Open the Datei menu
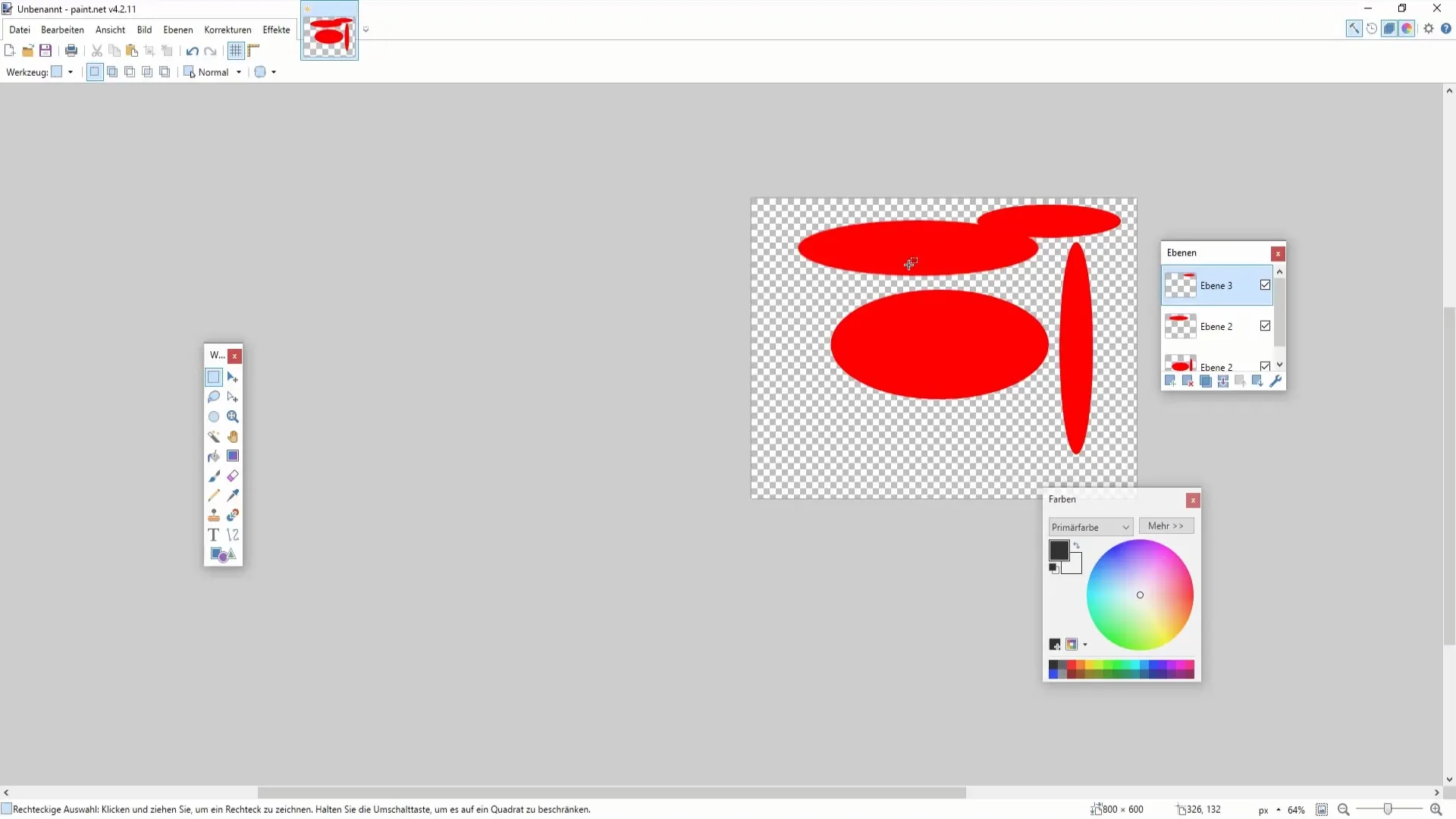The width and height of the screenshot is (1456, 819). (20, 30)
